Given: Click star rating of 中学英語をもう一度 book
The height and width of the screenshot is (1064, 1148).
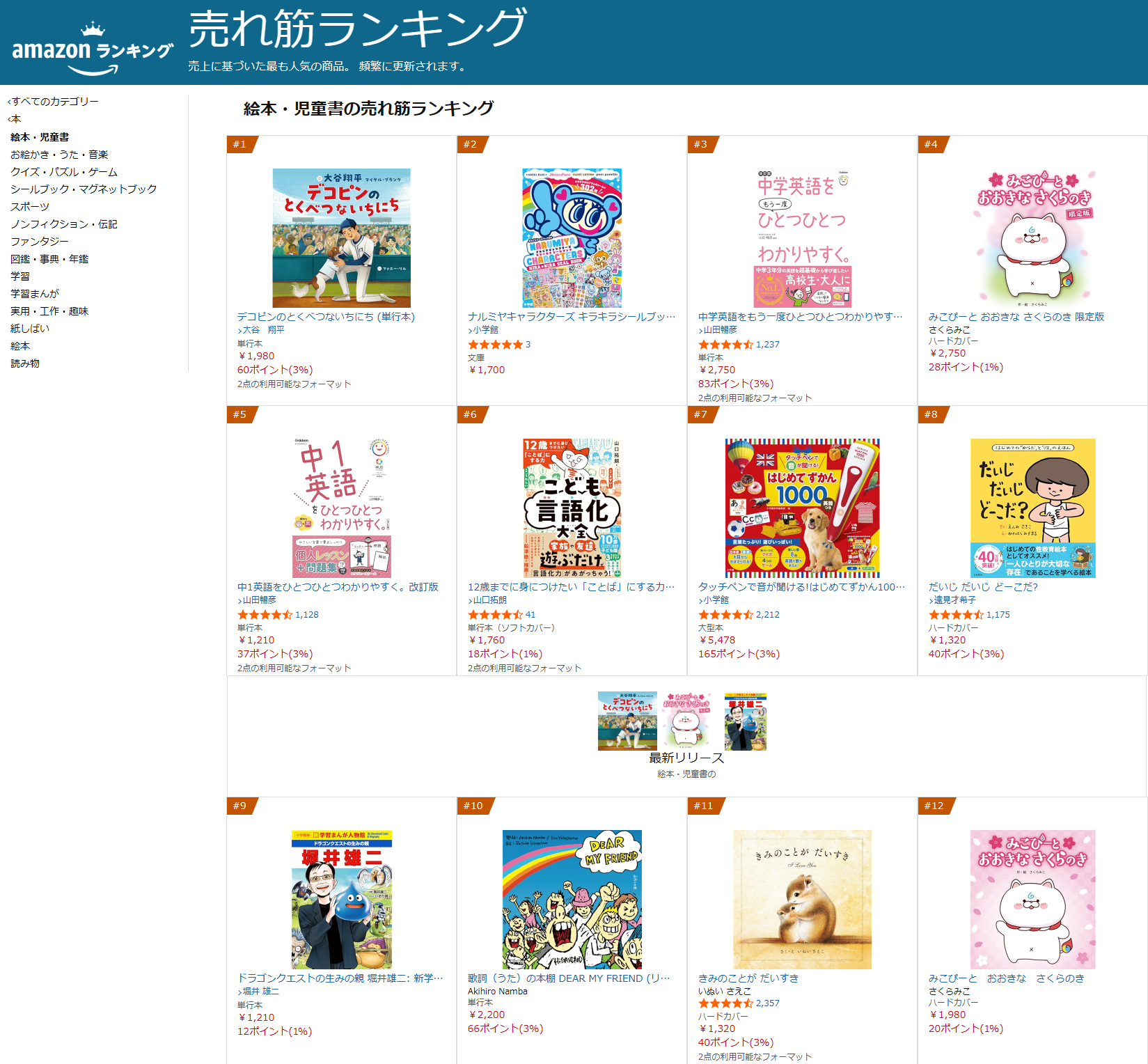Looking at the screenshot, I should pos(725,345).
